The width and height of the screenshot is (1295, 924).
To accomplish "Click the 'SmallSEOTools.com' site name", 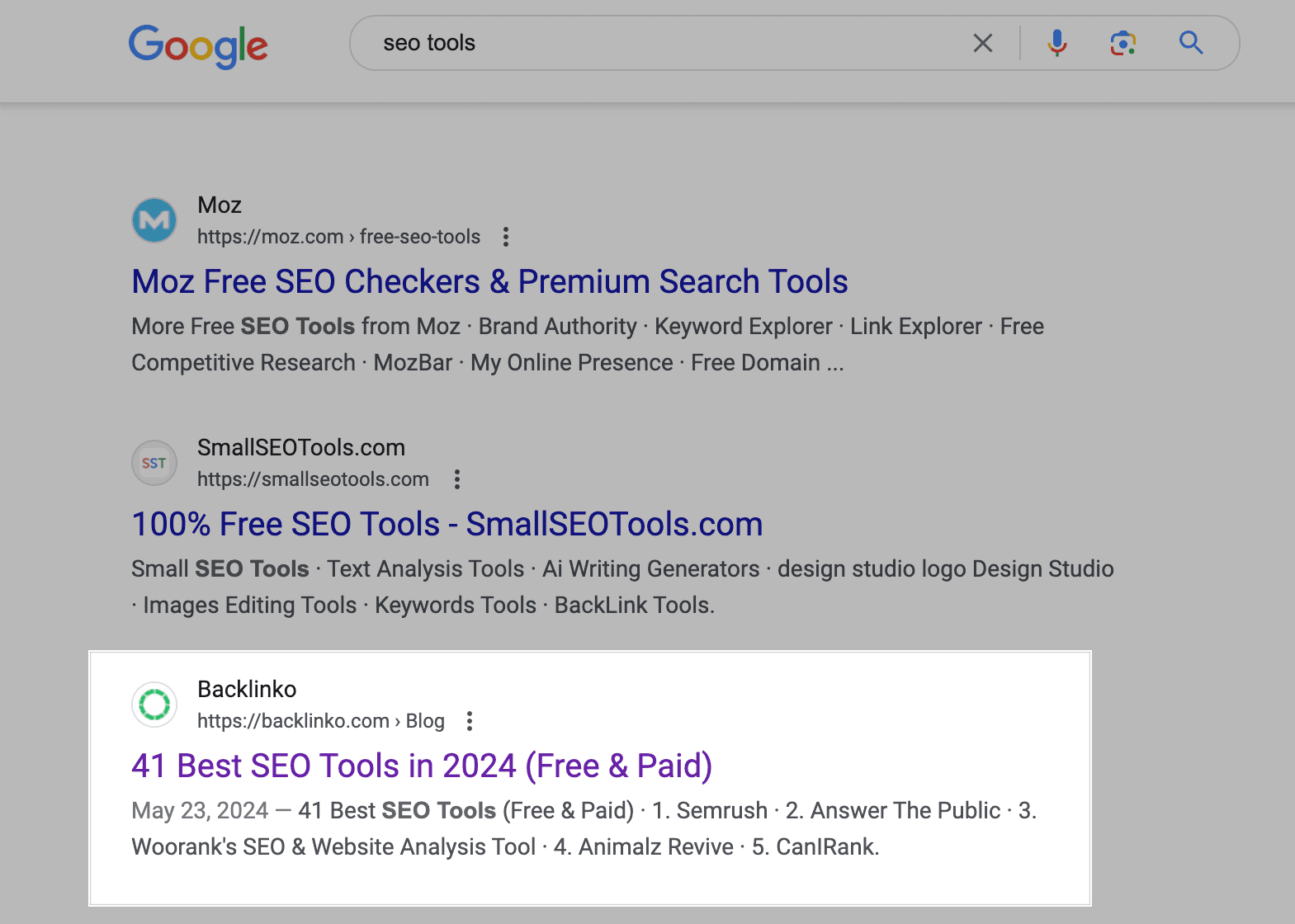I will coord(301,447).
